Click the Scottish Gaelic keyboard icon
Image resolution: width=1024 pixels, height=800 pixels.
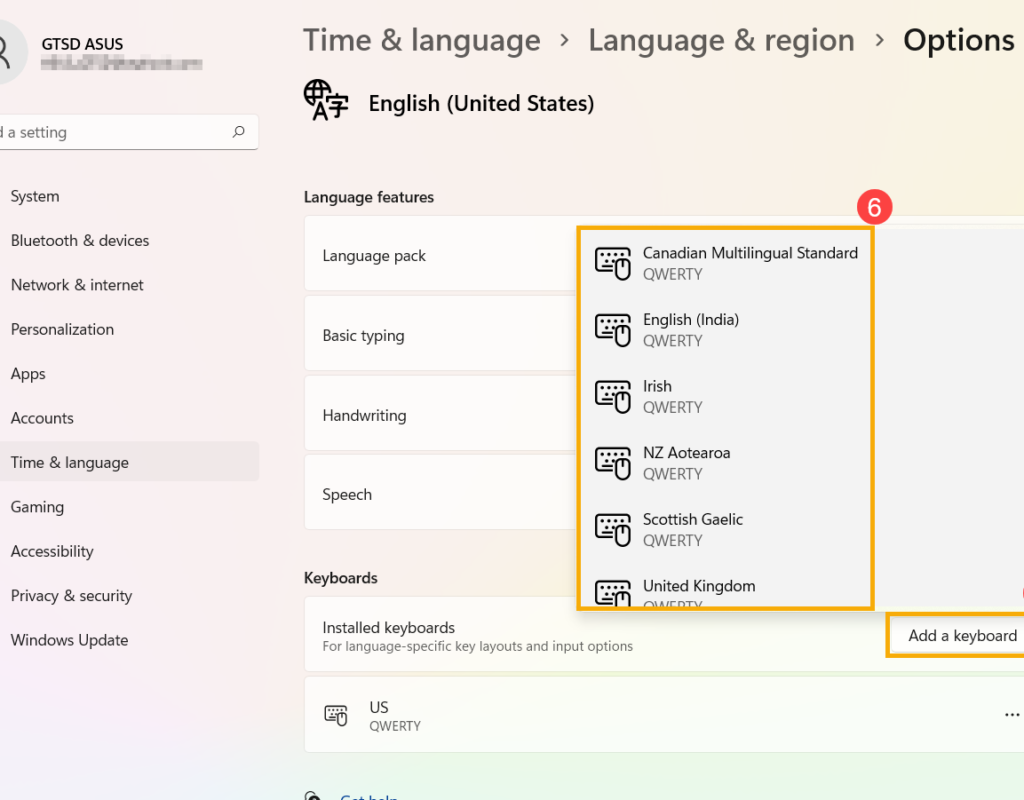click(613, 529)
